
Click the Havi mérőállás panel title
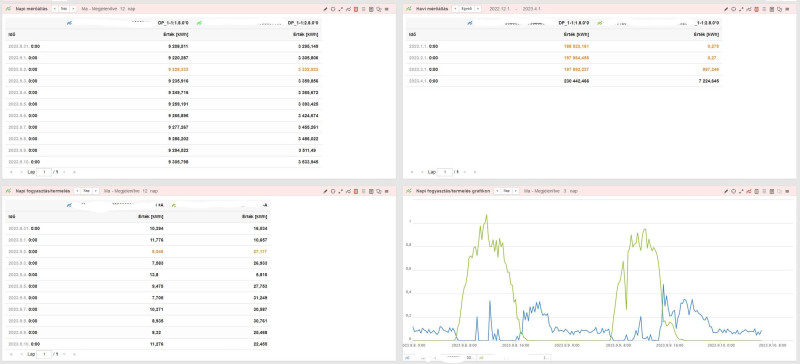coord(432,9)
